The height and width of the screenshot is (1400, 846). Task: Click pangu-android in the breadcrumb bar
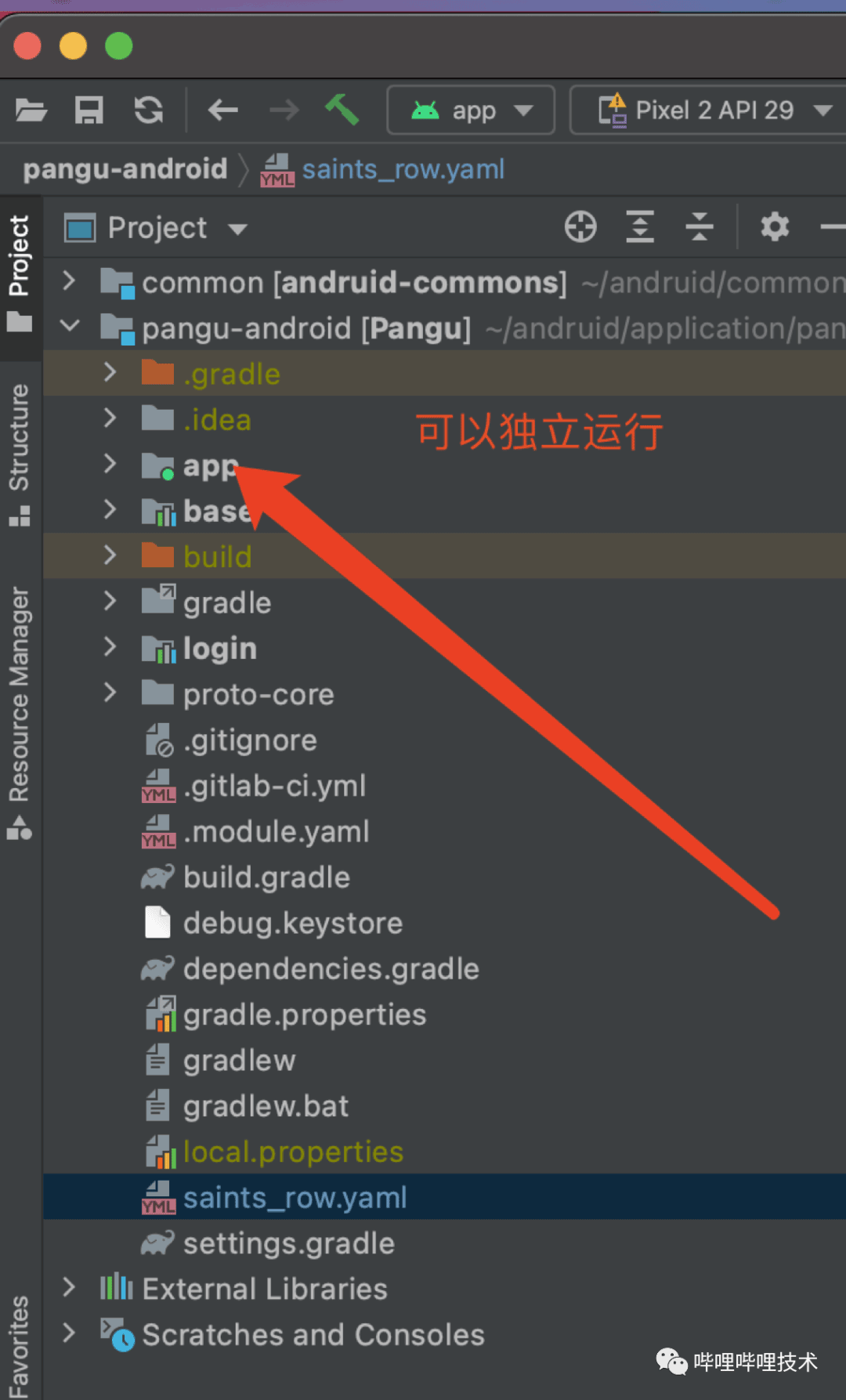(x=125, y=169)
